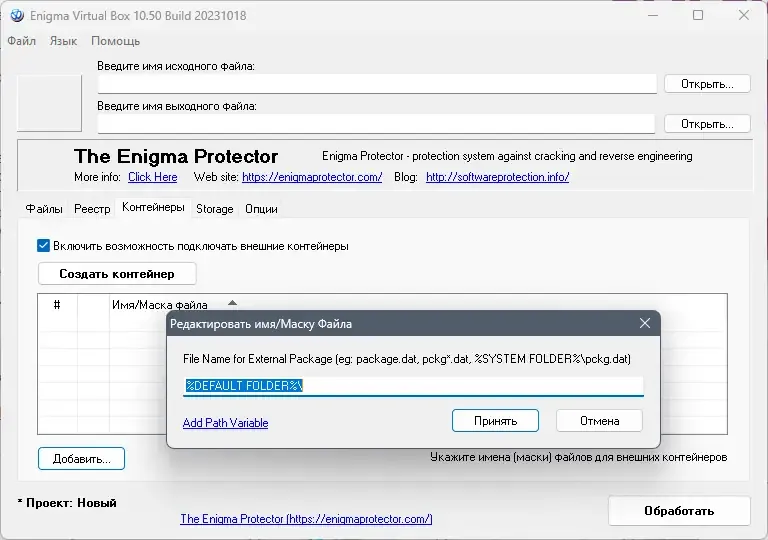Open the More info Click Here link

pyautogui.click(x=152, y=177)
